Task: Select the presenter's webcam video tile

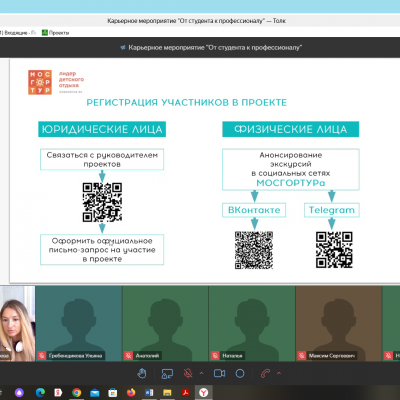Action: tap(17, 324)
